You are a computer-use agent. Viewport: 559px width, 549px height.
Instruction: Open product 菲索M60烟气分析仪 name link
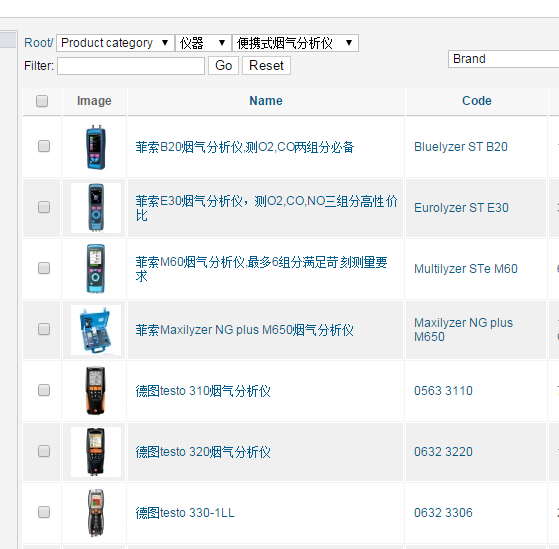pyautogui.click(x=261, y=269)
